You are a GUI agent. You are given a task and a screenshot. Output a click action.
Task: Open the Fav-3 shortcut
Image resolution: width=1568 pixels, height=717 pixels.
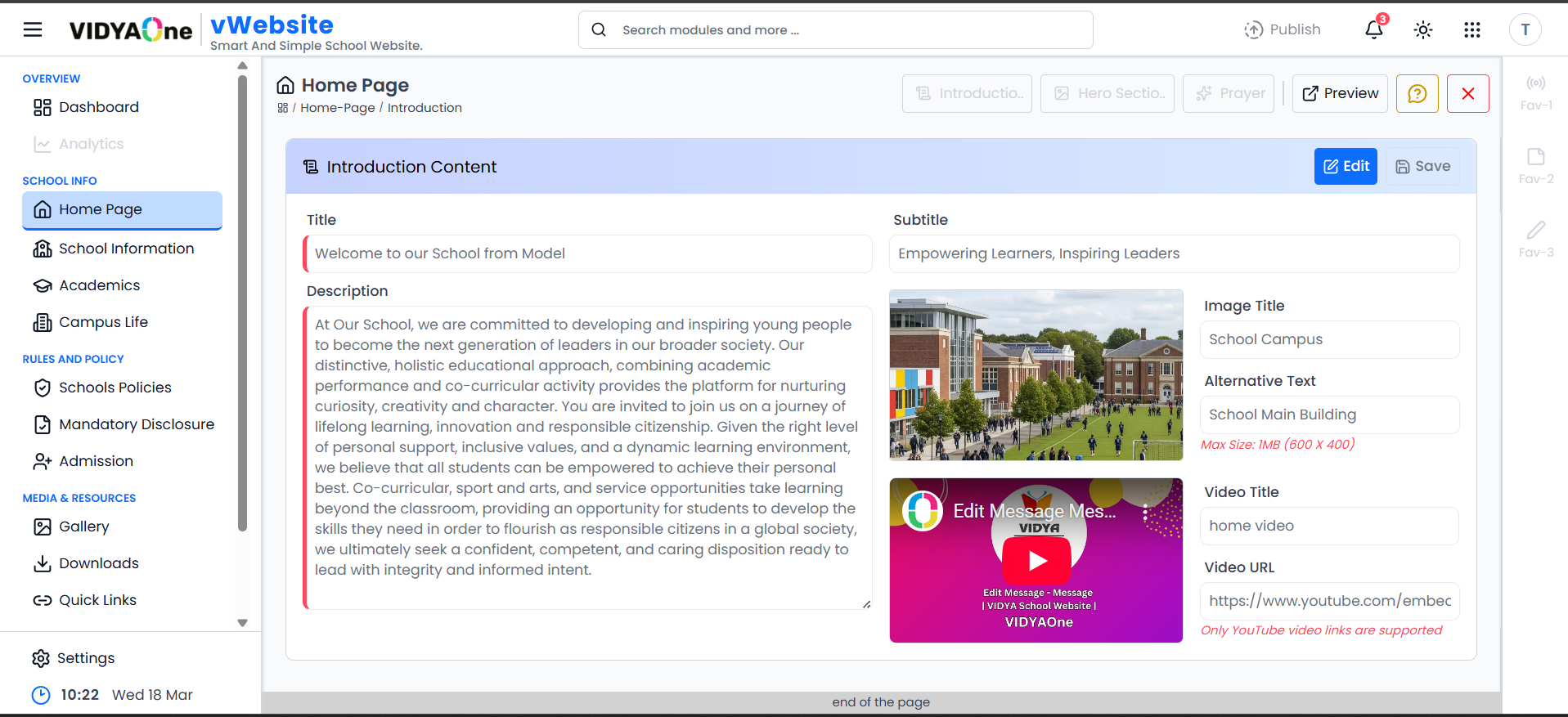click(1536, 240)
